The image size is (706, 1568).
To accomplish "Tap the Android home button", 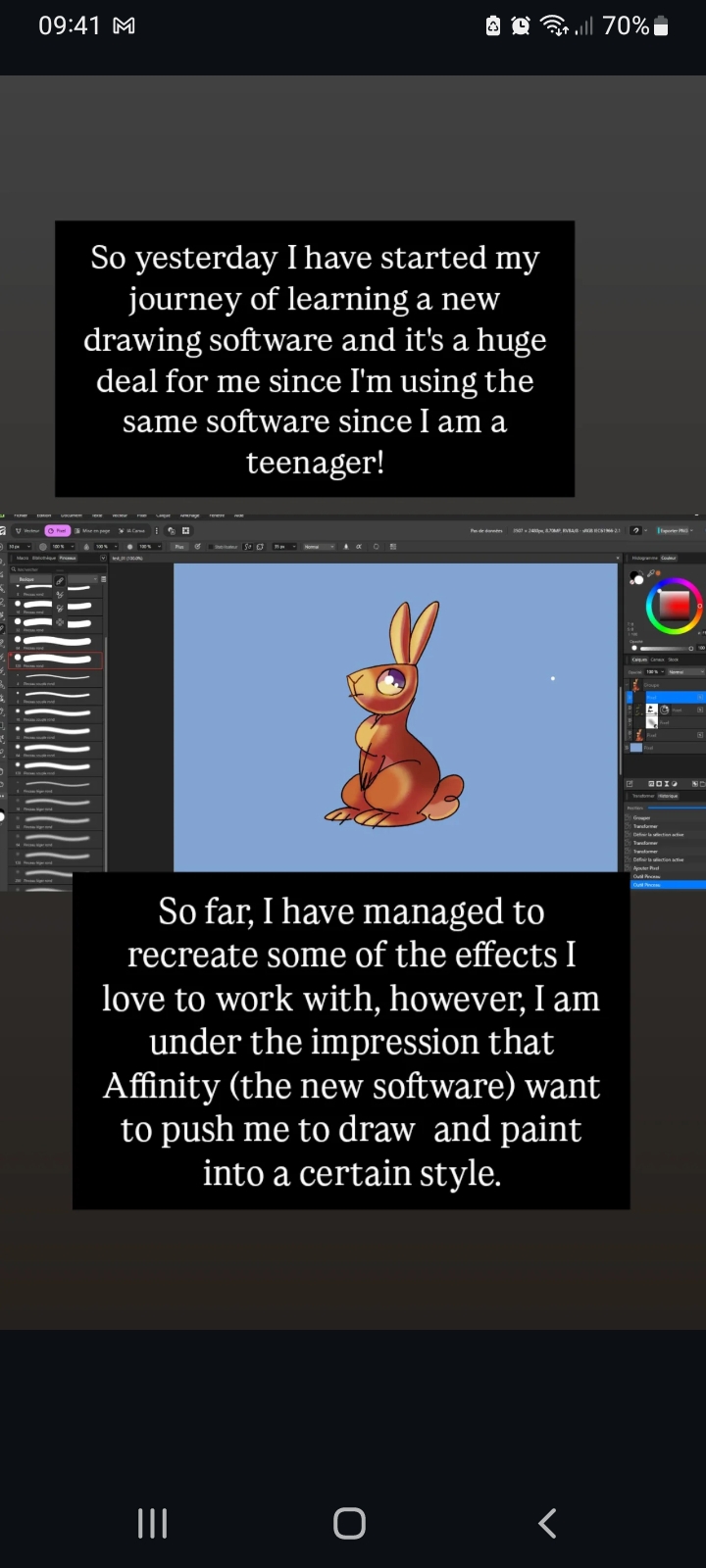I will coord(349,1523).
